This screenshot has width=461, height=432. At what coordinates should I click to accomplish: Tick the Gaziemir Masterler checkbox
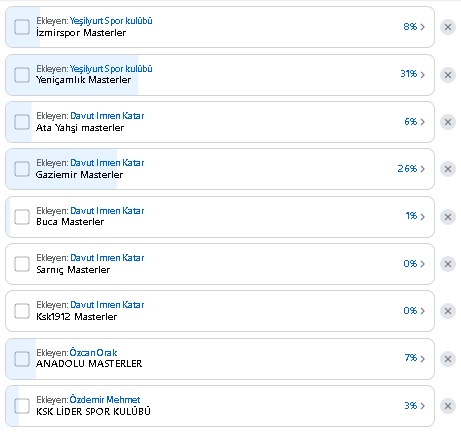click(x=22, y=169)
